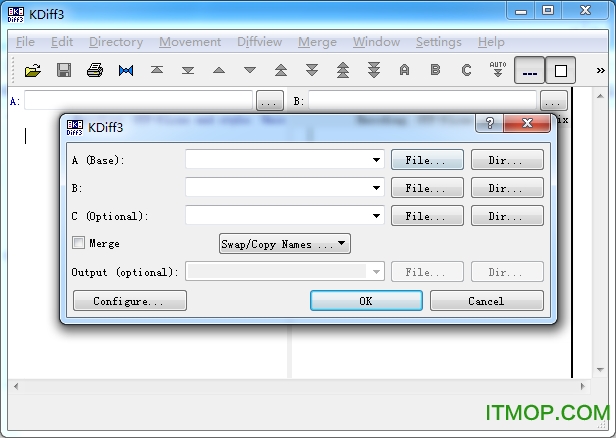Go to last delta icon
616x438 pixels.
tap(188, 71)
